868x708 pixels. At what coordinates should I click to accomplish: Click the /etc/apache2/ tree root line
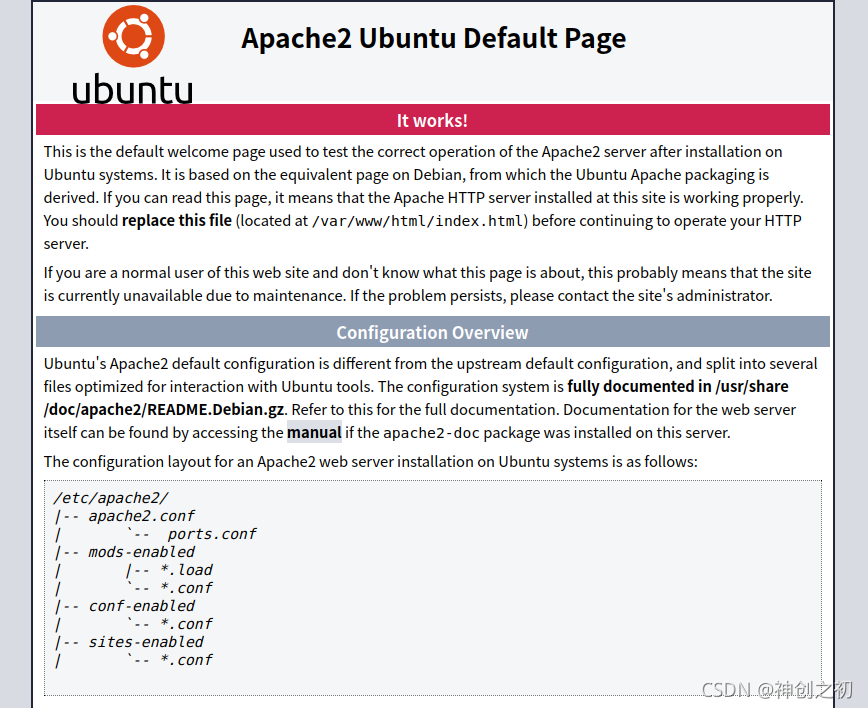111,498
